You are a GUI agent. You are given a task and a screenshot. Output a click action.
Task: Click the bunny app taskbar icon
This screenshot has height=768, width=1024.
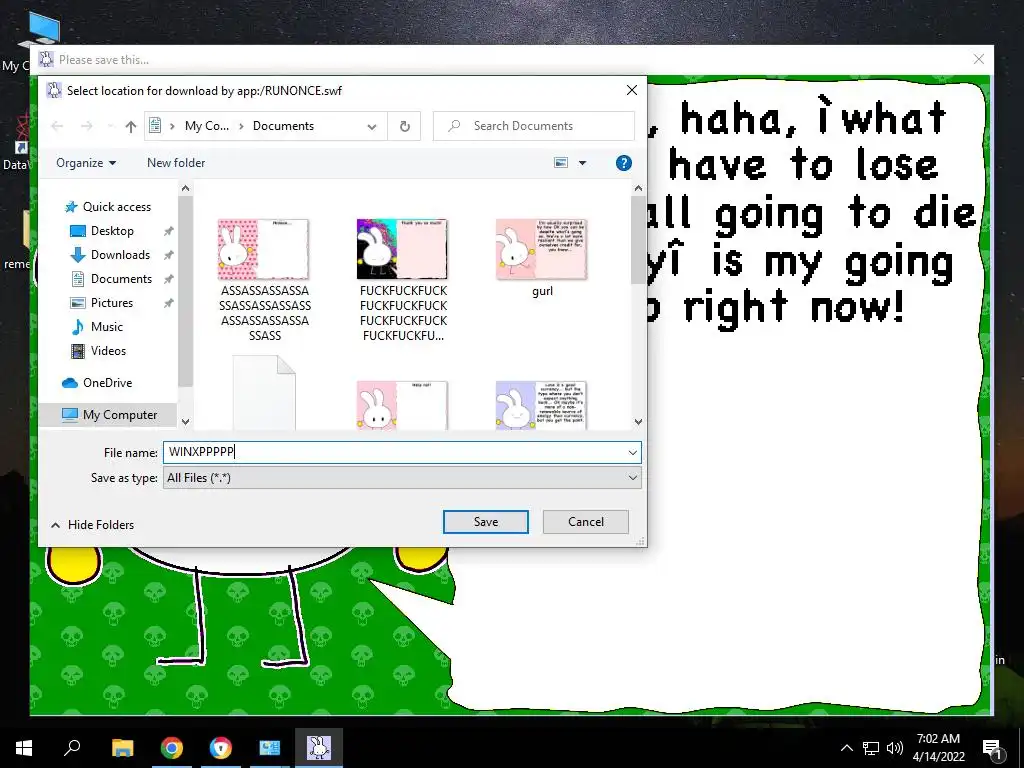click(x=319, y=748)
